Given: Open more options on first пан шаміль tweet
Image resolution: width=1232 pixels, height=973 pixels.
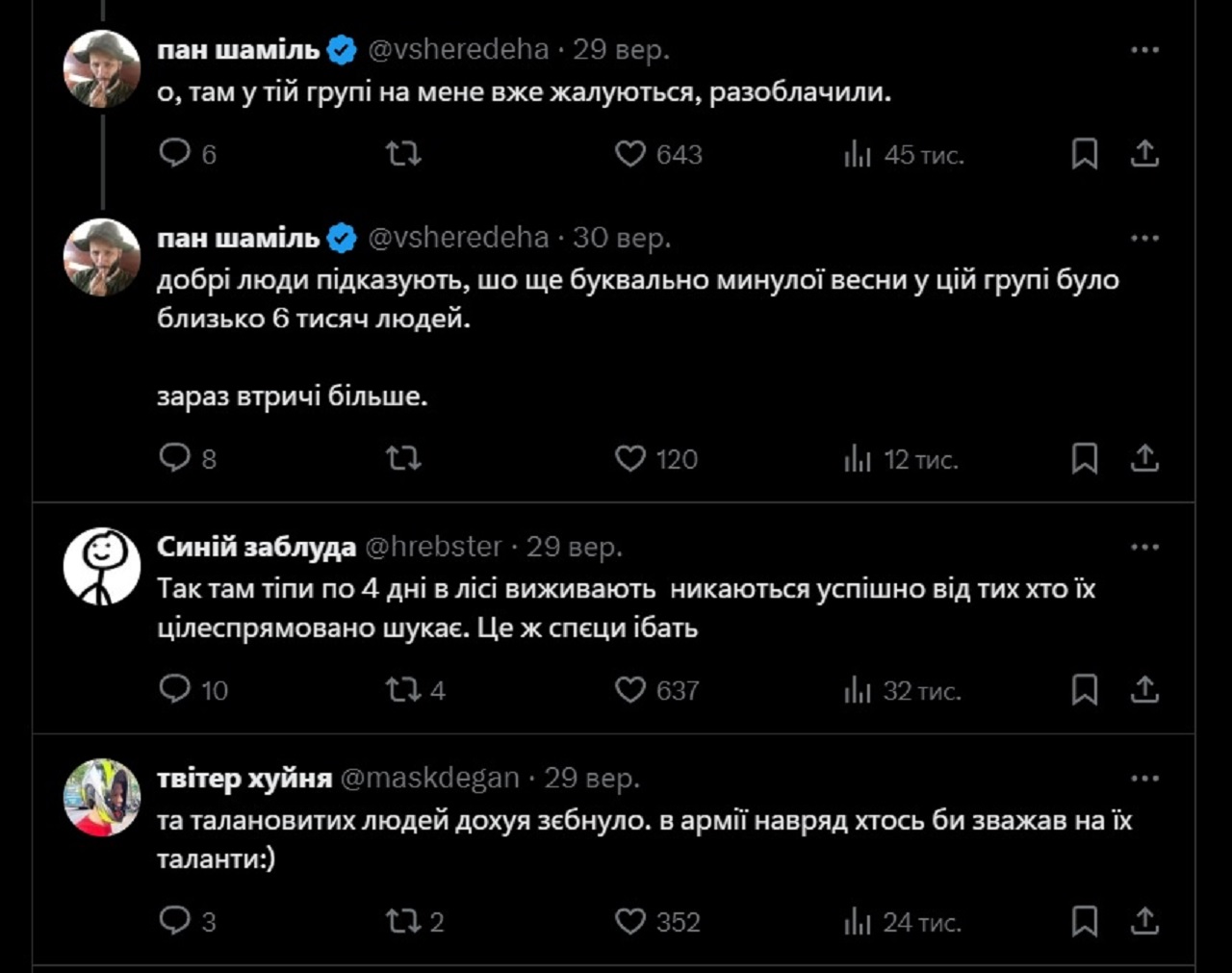Looking at the screenshot, I should tap(1144, 49).
